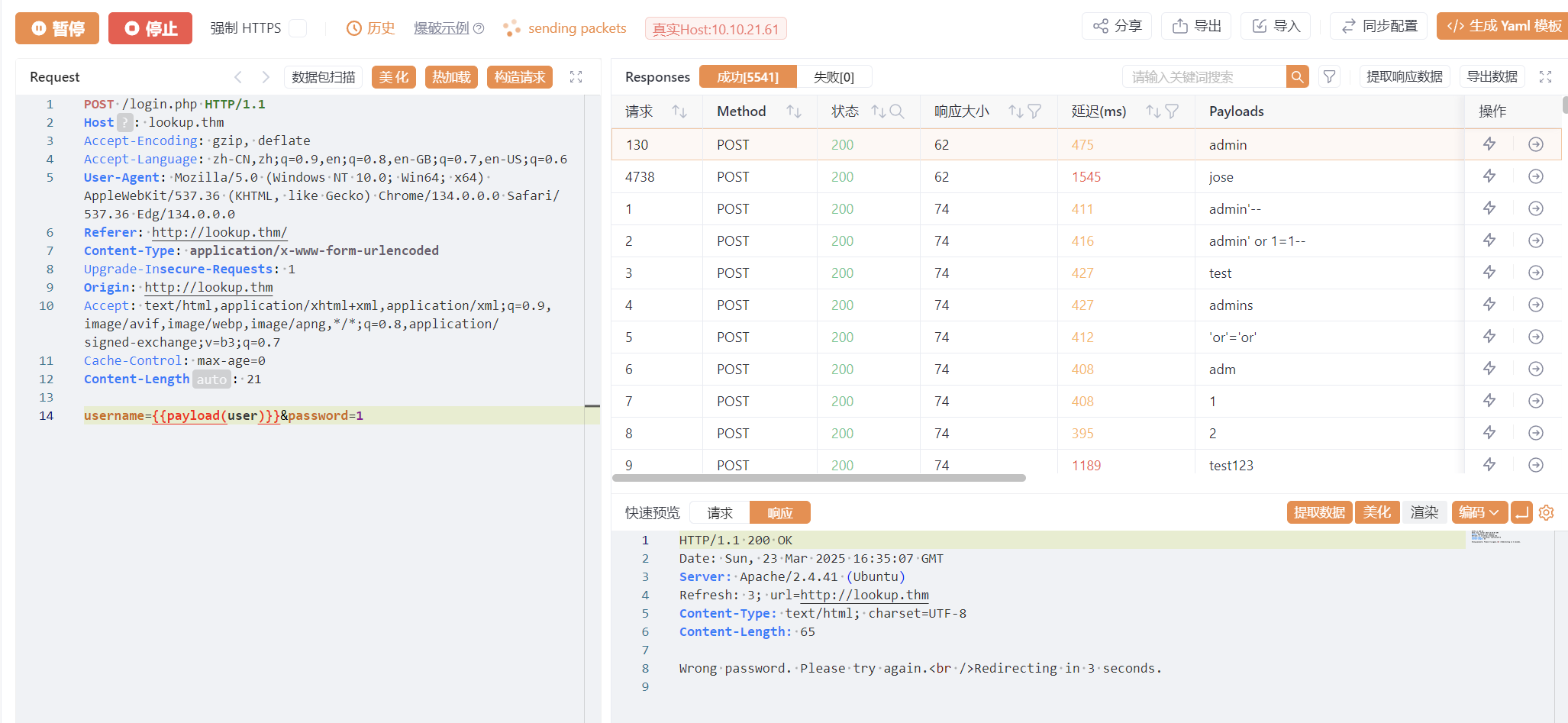
Task: Sort by the 状态 column arrows
Action: pos(879,111)
